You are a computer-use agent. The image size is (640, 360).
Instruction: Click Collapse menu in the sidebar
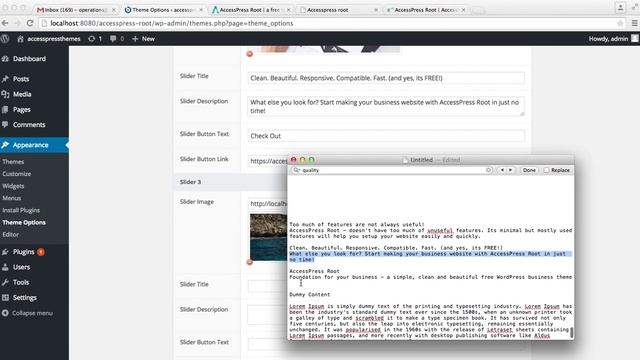(32, 313)
